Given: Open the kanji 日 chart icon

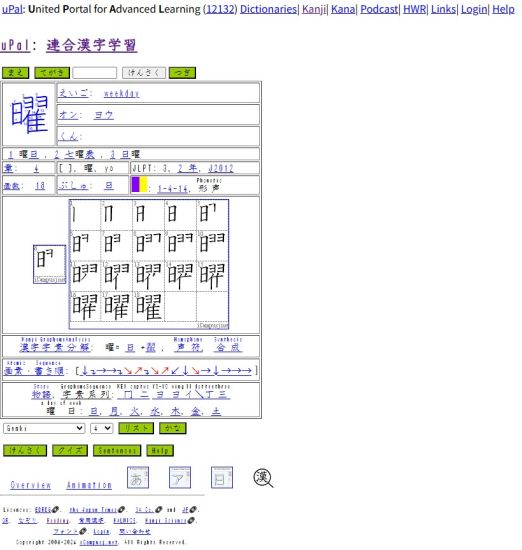Looking at the screenshot, I should tap(222, 477).
